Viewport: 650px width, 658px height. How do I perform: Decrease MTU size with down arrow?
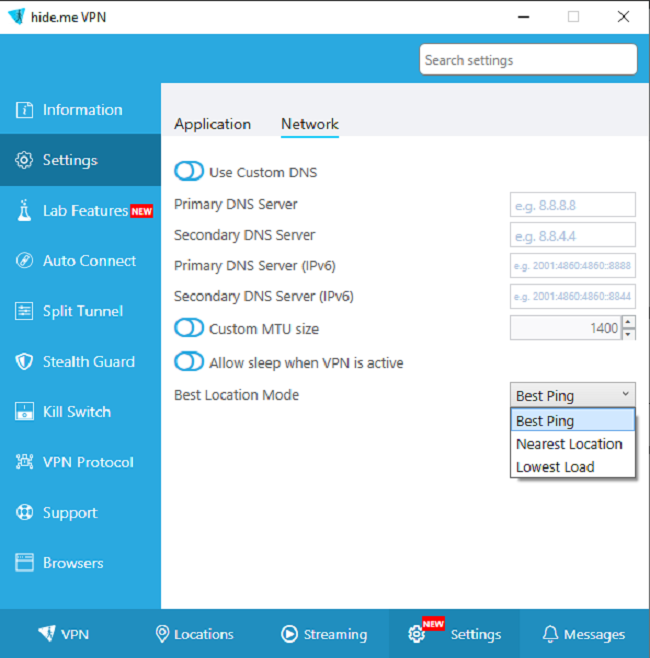628,334
